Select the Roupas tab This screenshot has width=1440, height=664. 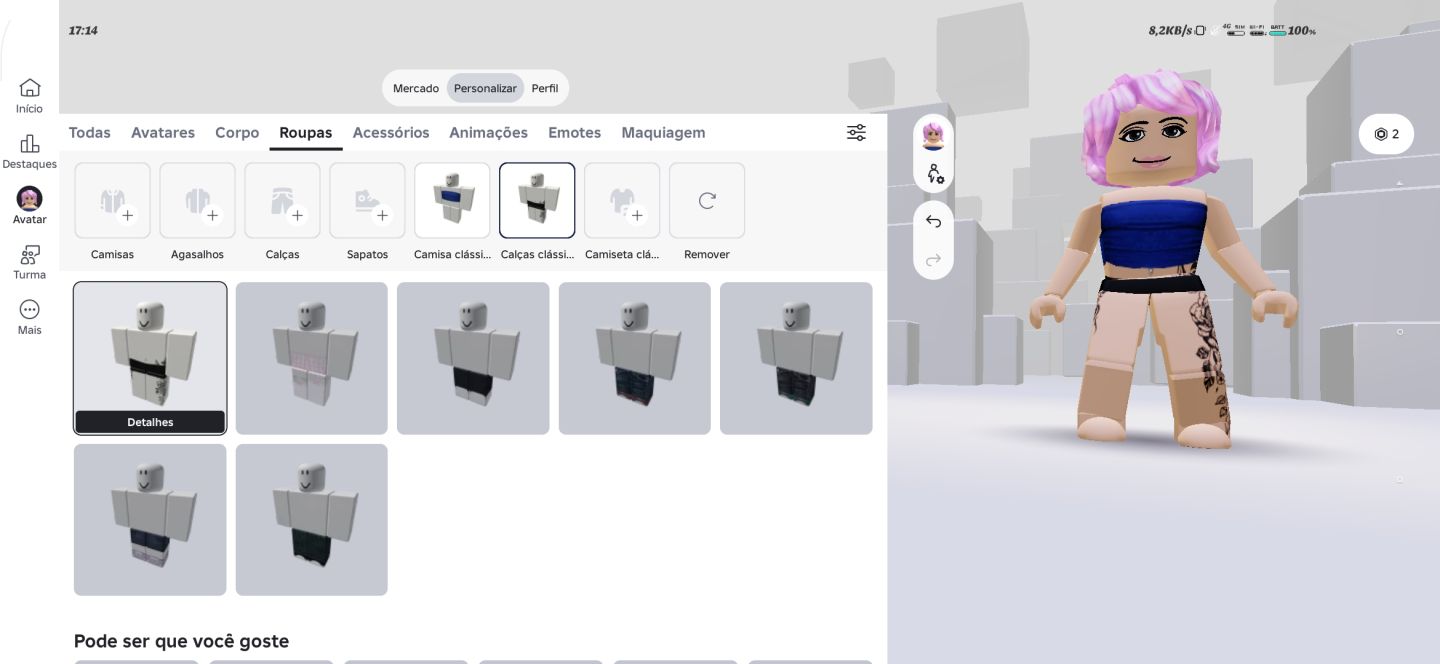pos(306,132)
